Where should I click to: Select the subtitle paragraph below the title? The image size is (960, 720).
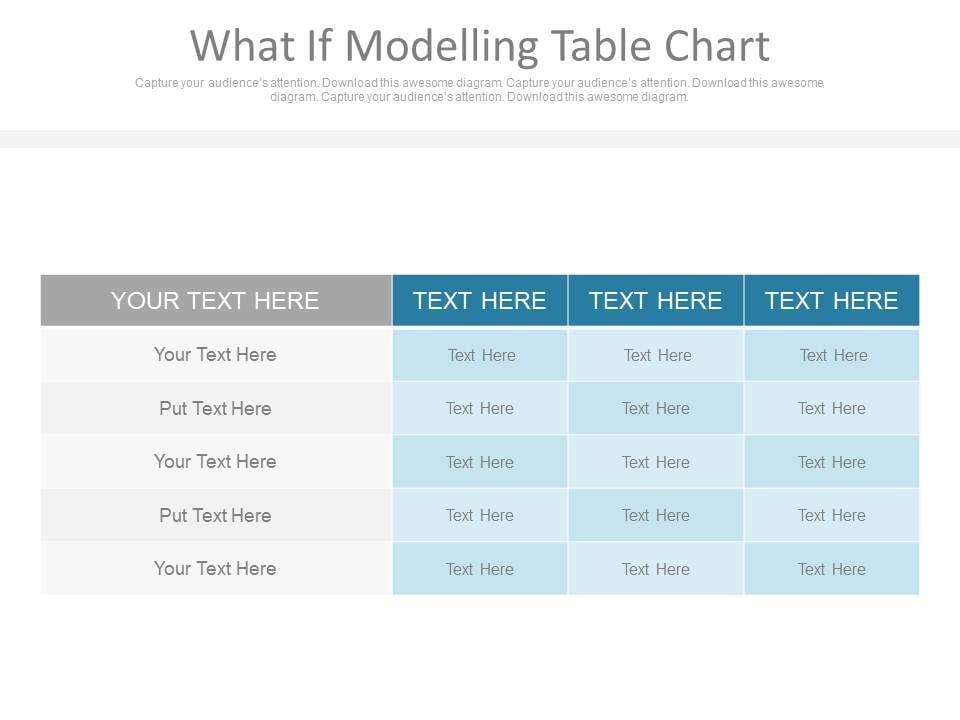480,90
